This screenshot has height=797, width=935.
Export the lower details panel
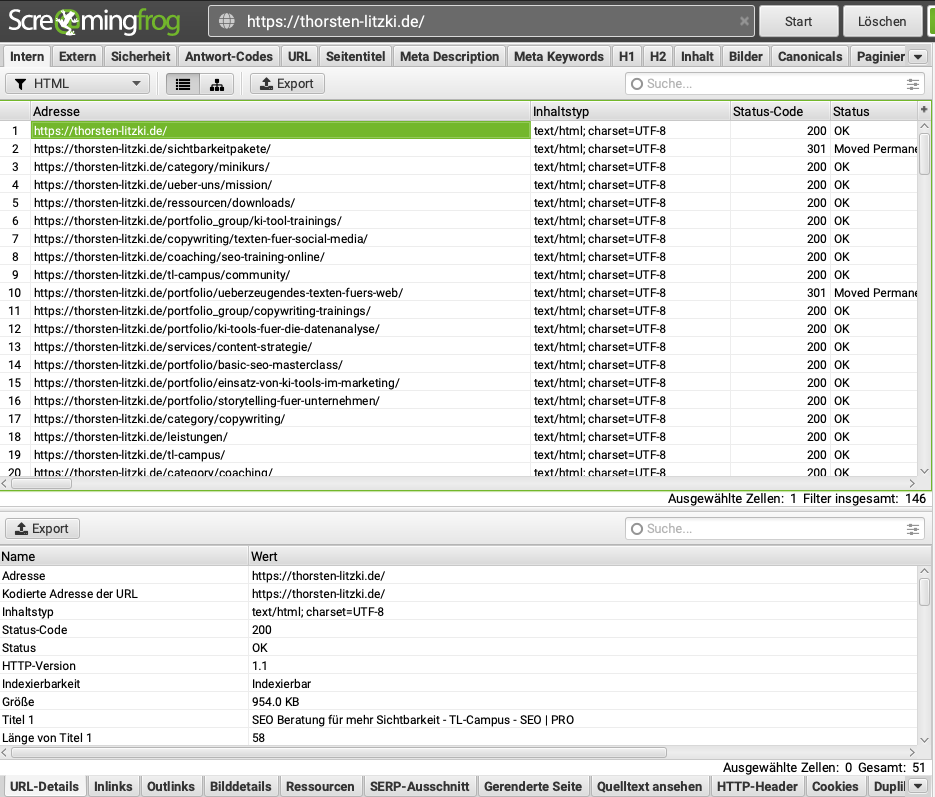42,529
